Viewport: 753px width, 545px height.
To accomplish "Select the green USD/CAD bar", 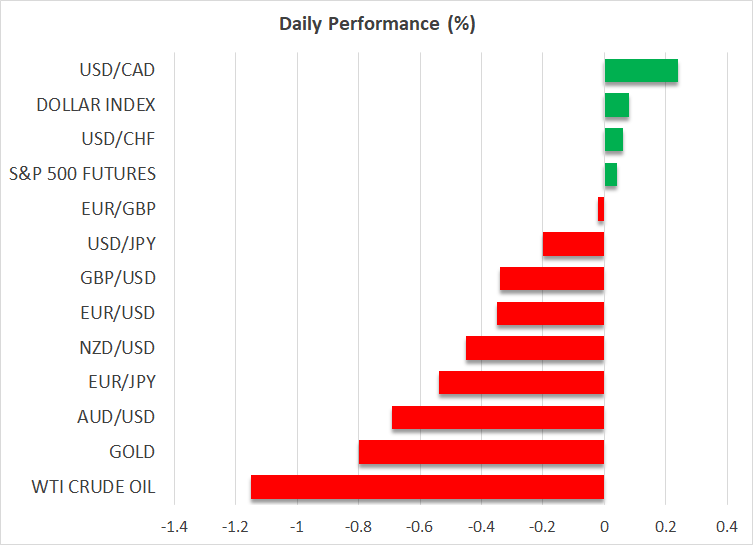I will point(641,71).
